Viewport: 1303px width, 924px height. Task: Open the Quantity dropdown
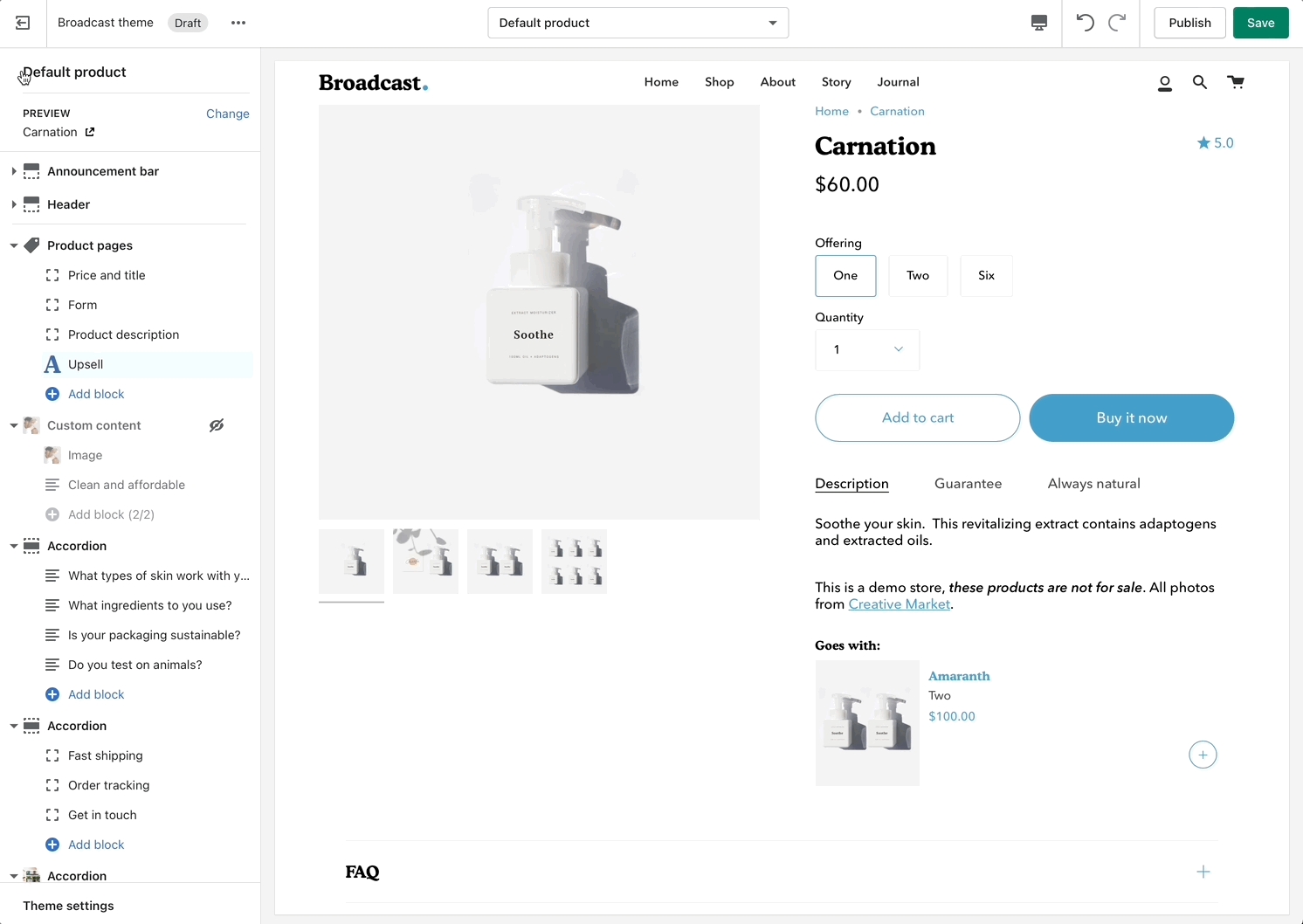coord(867,350)
